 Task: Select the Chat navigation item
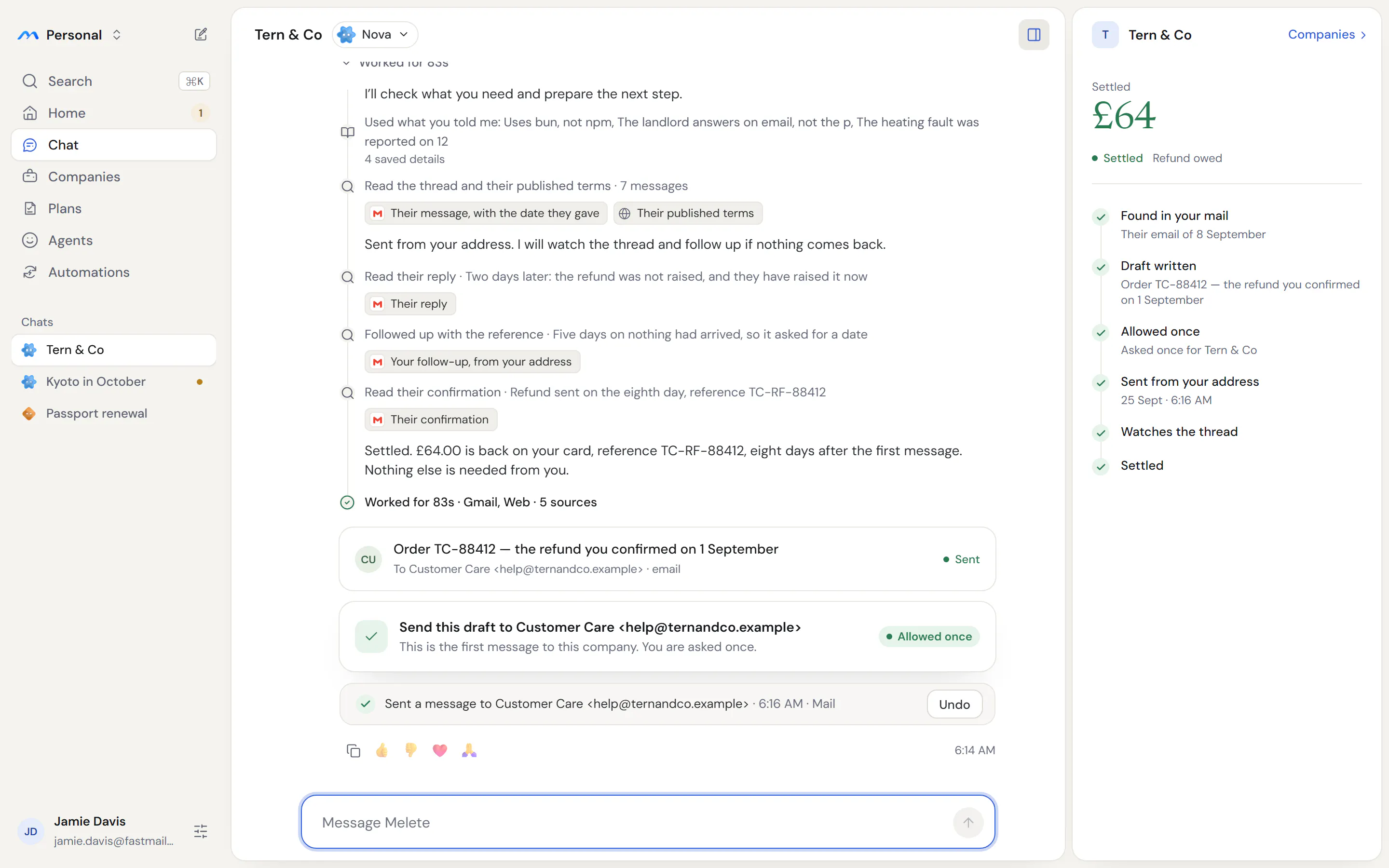tap(114, 145)
